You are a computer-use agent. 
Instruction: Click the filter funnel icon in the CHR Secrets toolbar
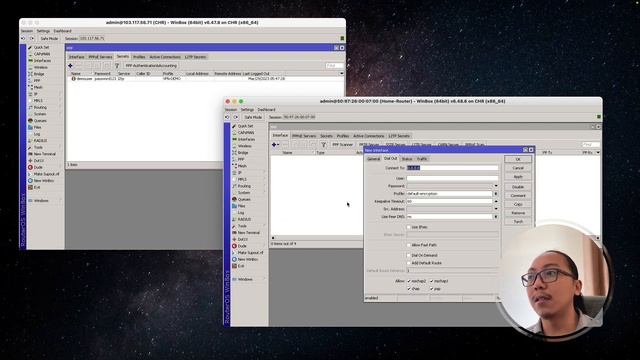pos(117,66)
